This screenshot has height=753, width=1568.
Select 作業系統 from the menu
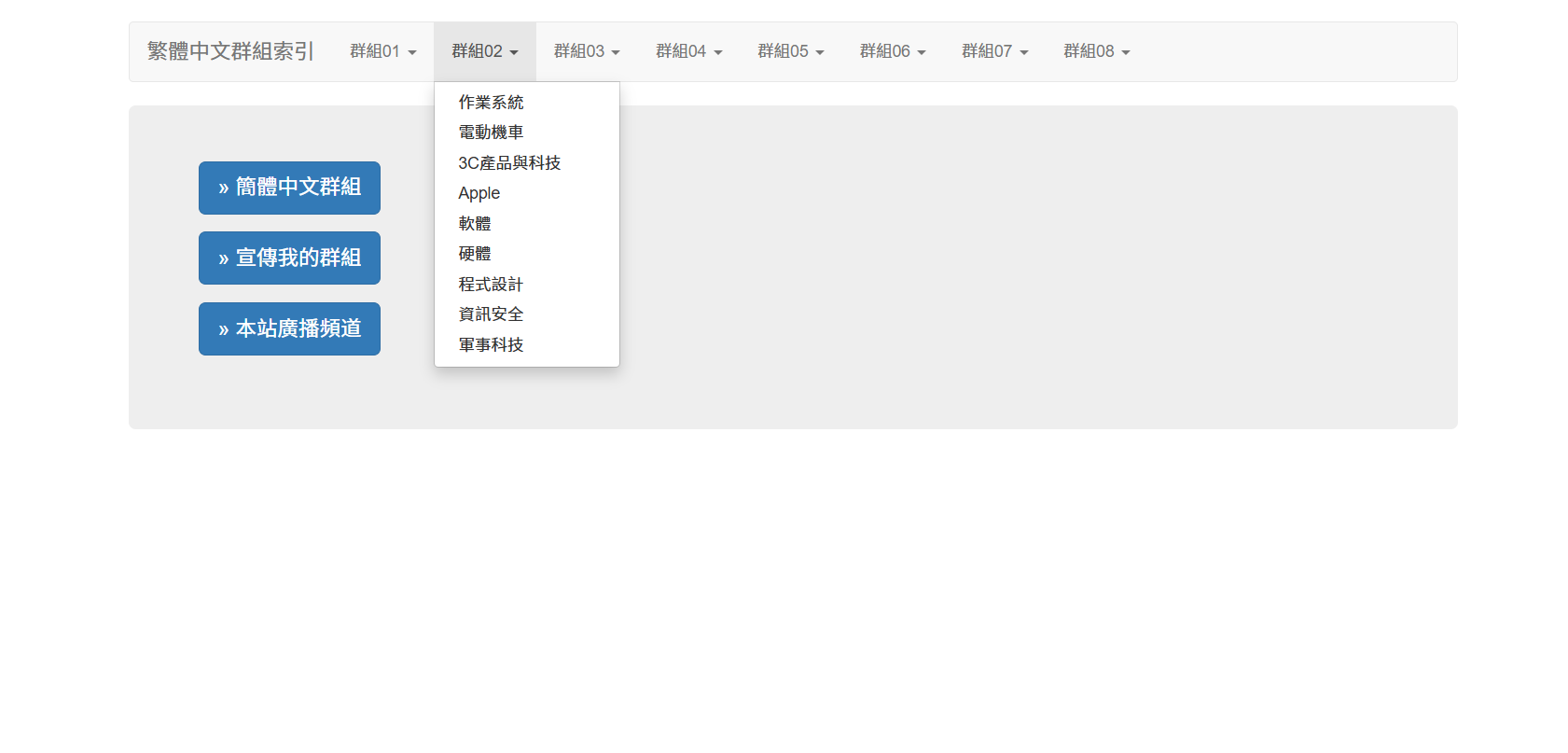(x=527, y=103)
